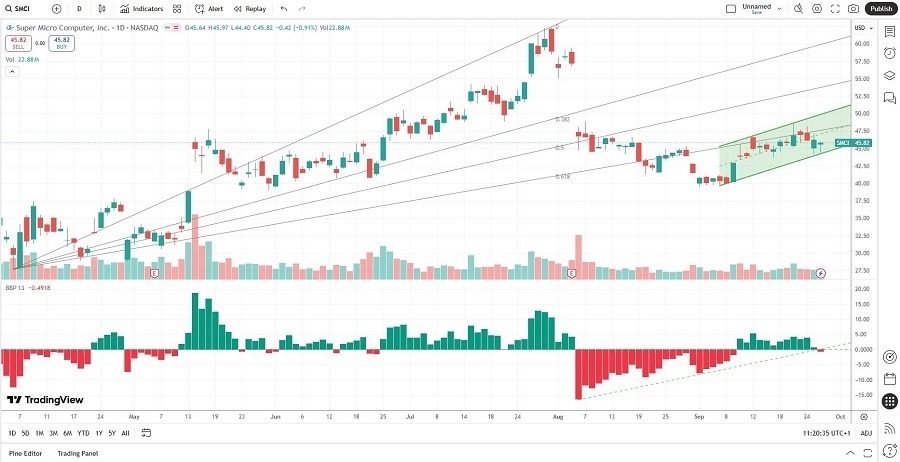The image size is (900, 462).
Task: Open the candlestick chart type selector
Action: (104, 8)
